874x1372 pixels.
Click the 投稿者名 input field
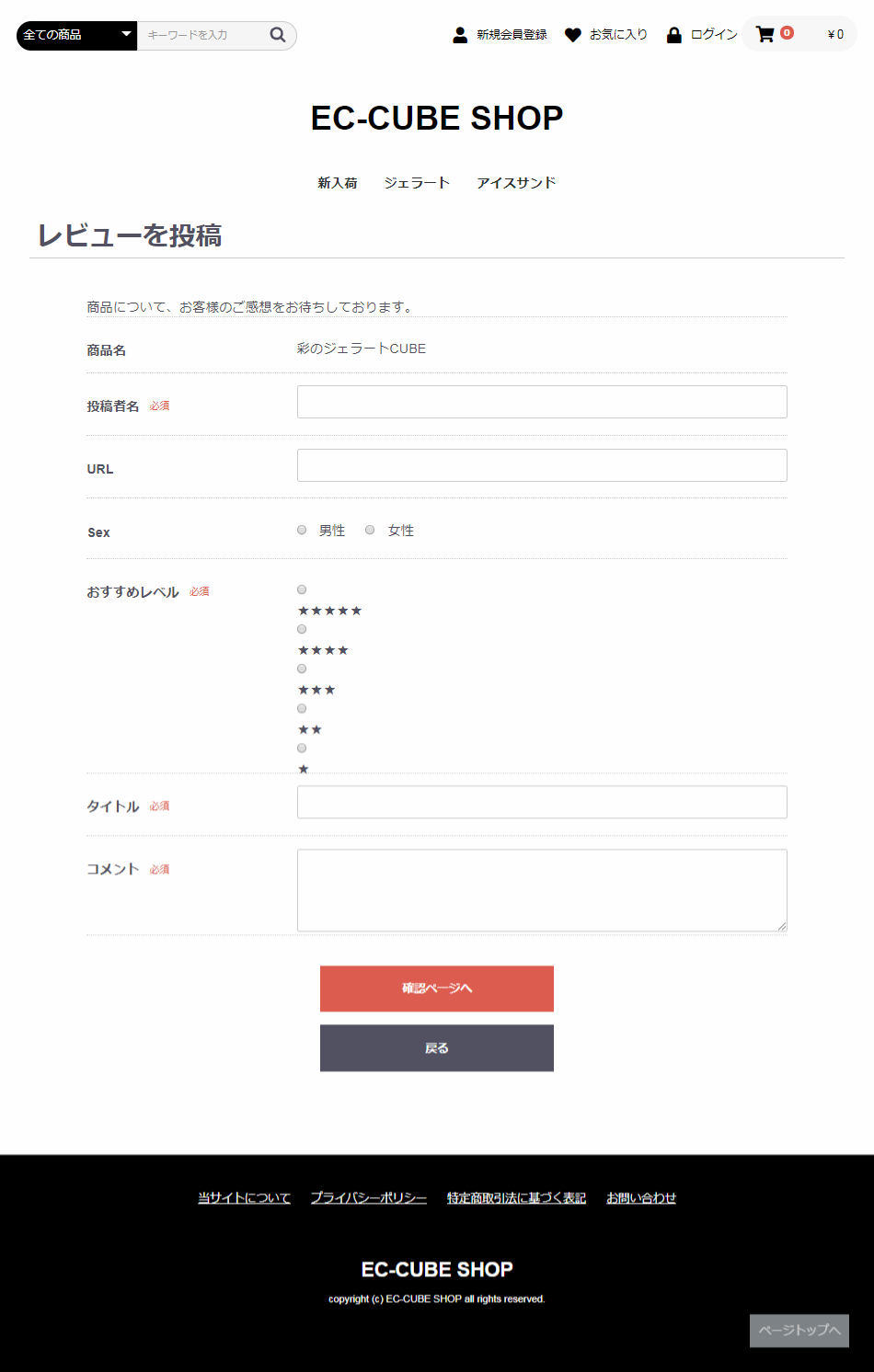(x=542, y=402)
